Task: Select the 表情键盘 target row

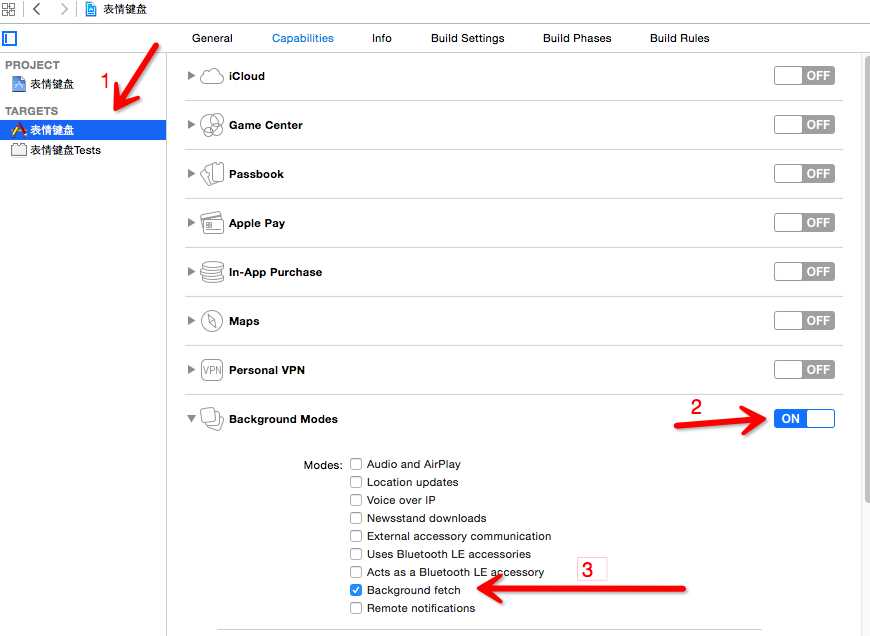Action: [83, 130]
